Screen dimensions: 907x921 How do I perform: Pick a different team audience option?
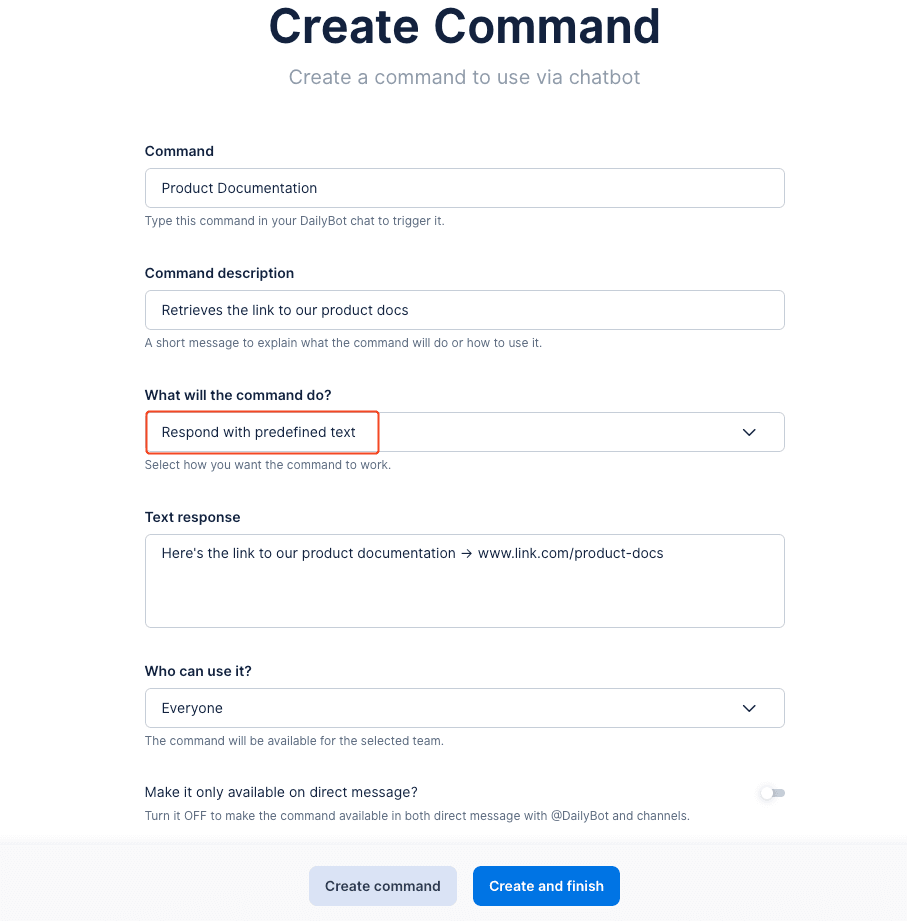[464, 708]
